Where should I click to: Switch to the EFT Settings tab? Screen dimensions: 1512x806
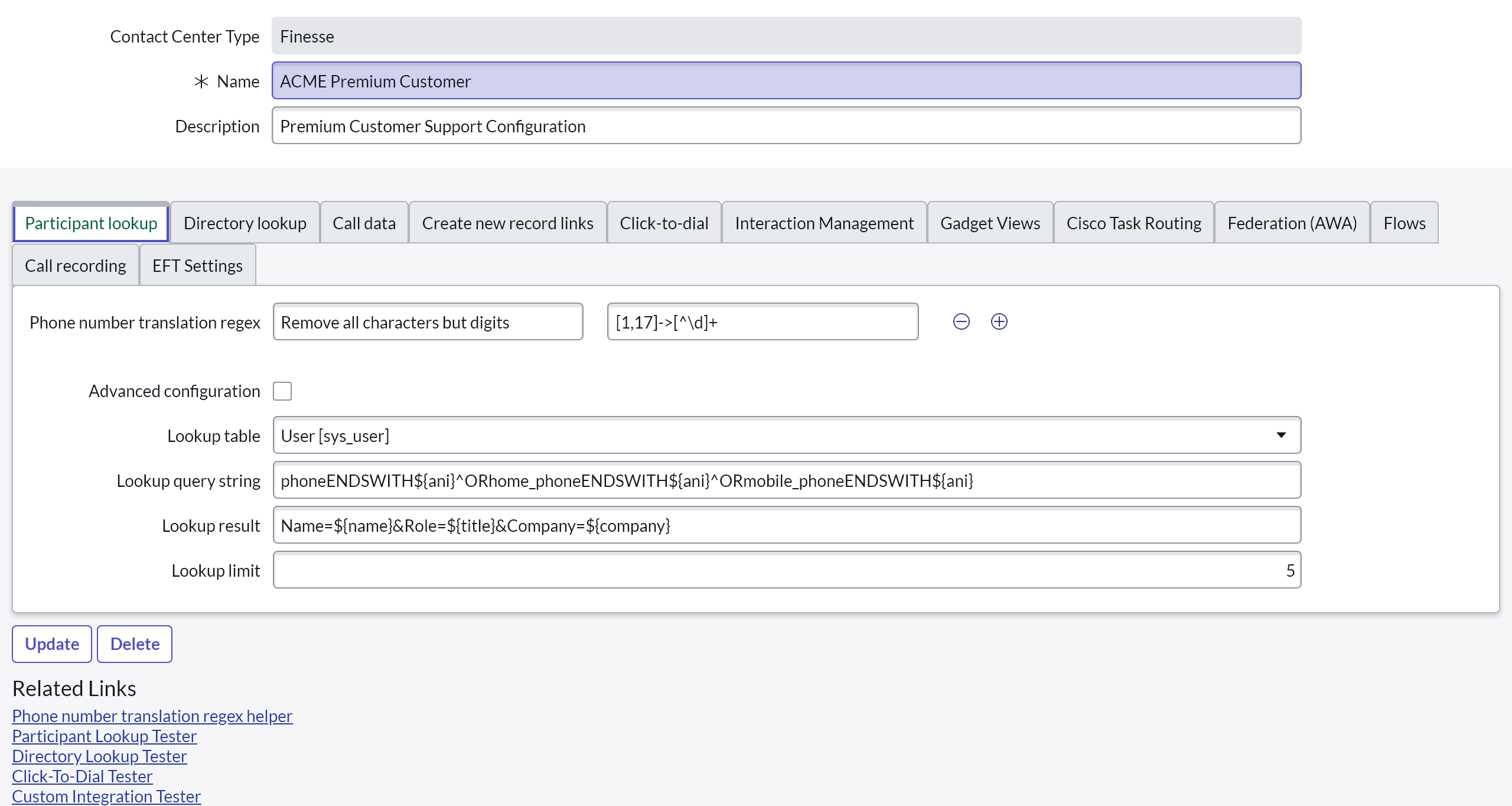pyautogui.click(x=197, y=265)
